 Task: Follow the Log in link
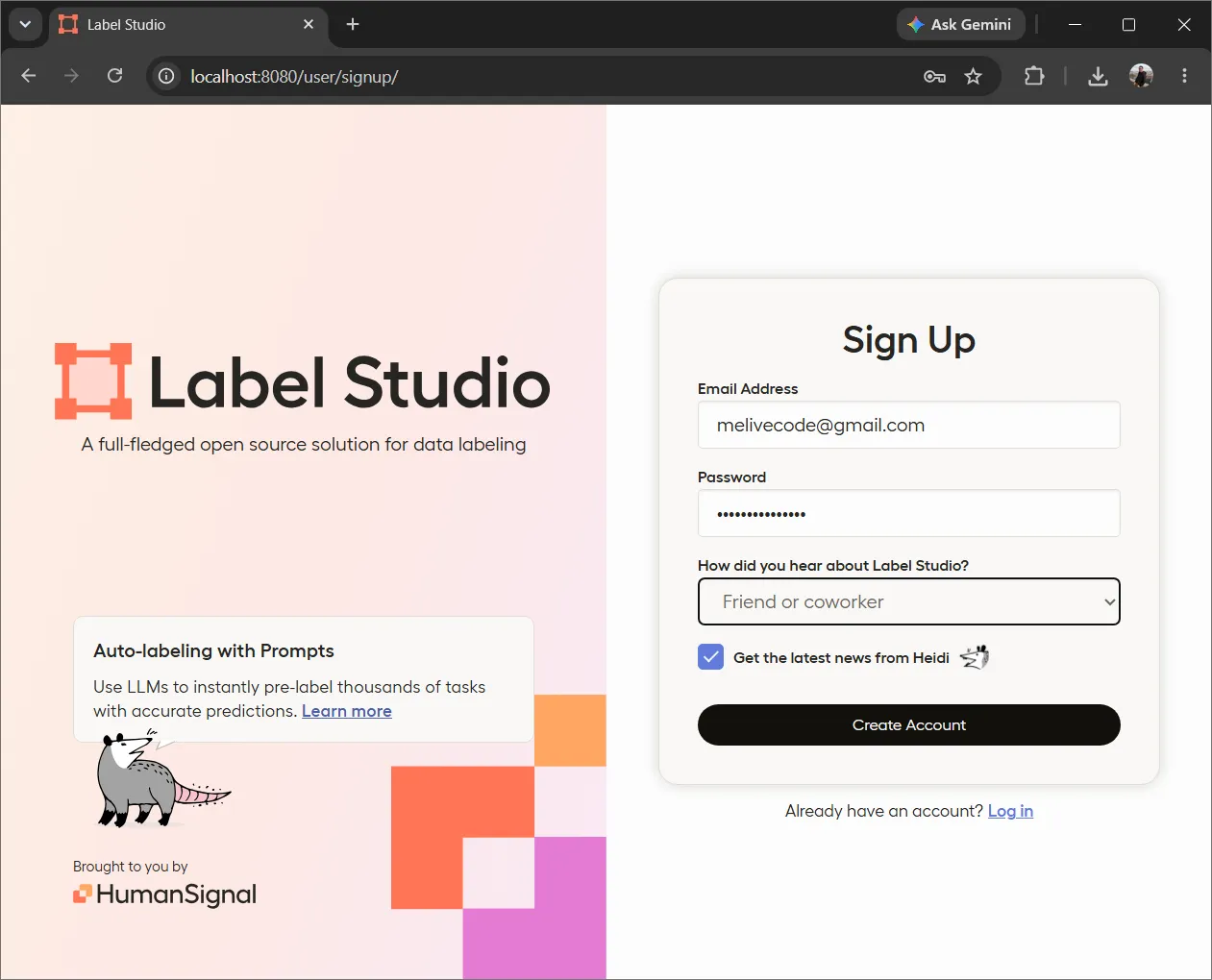click(x=1010, y=811)
